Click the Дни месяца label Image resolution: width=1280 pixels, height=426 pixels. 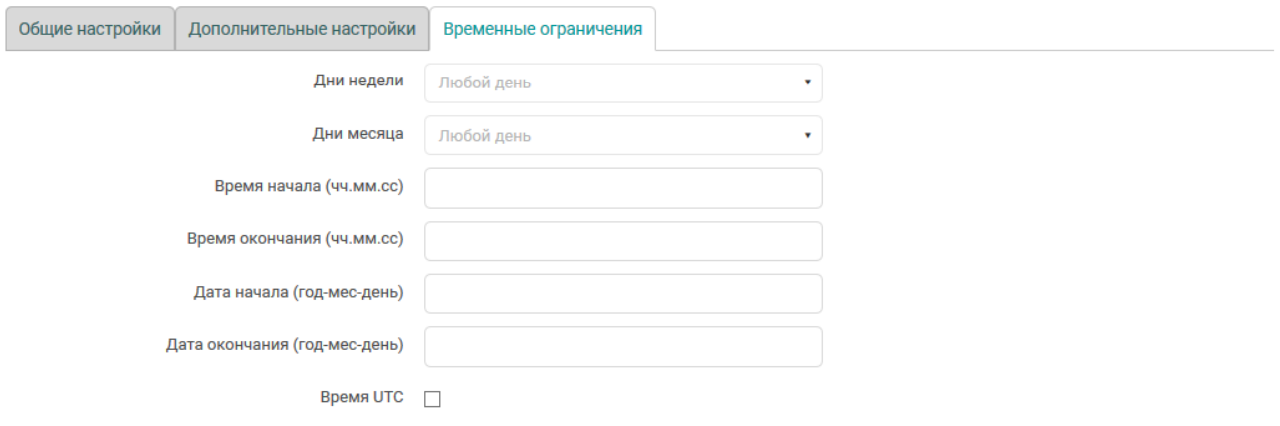click(x=358, y=134)
